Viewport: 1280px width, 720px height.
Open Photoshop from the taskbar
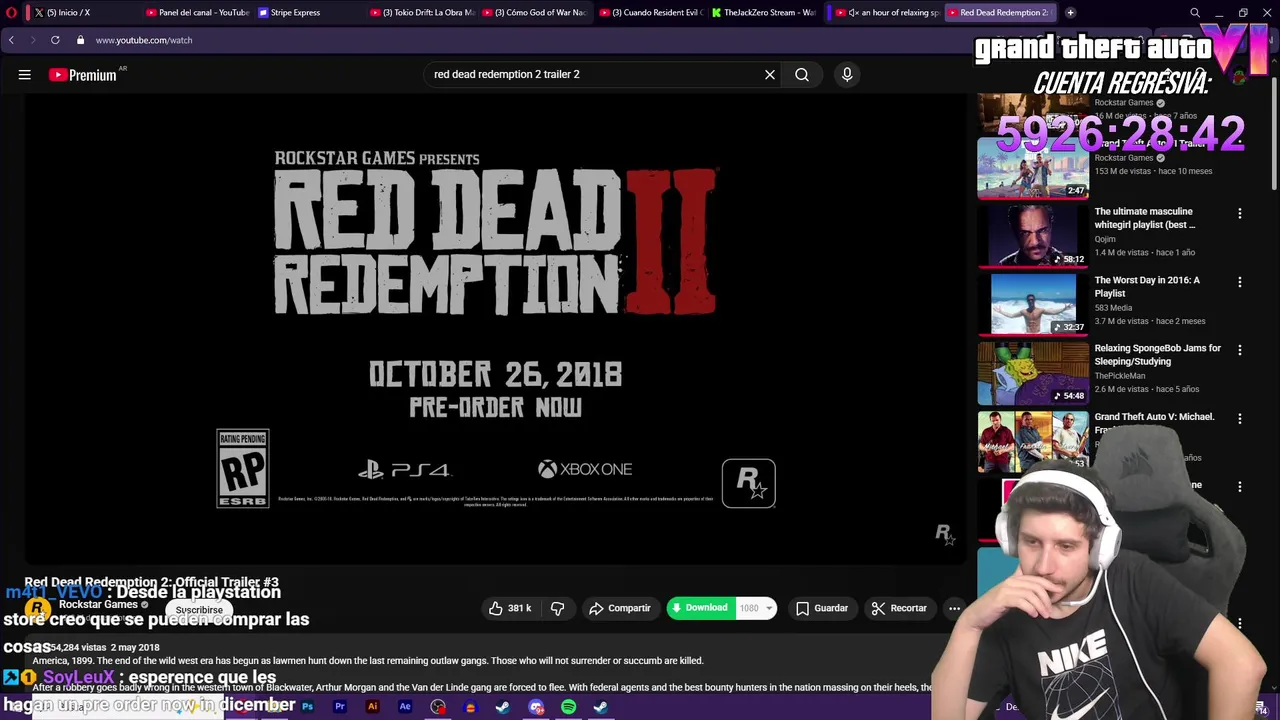point(307,707)
